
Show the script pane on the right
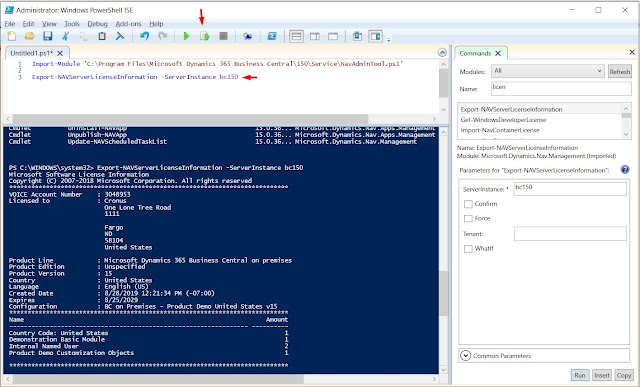(315, 36)
